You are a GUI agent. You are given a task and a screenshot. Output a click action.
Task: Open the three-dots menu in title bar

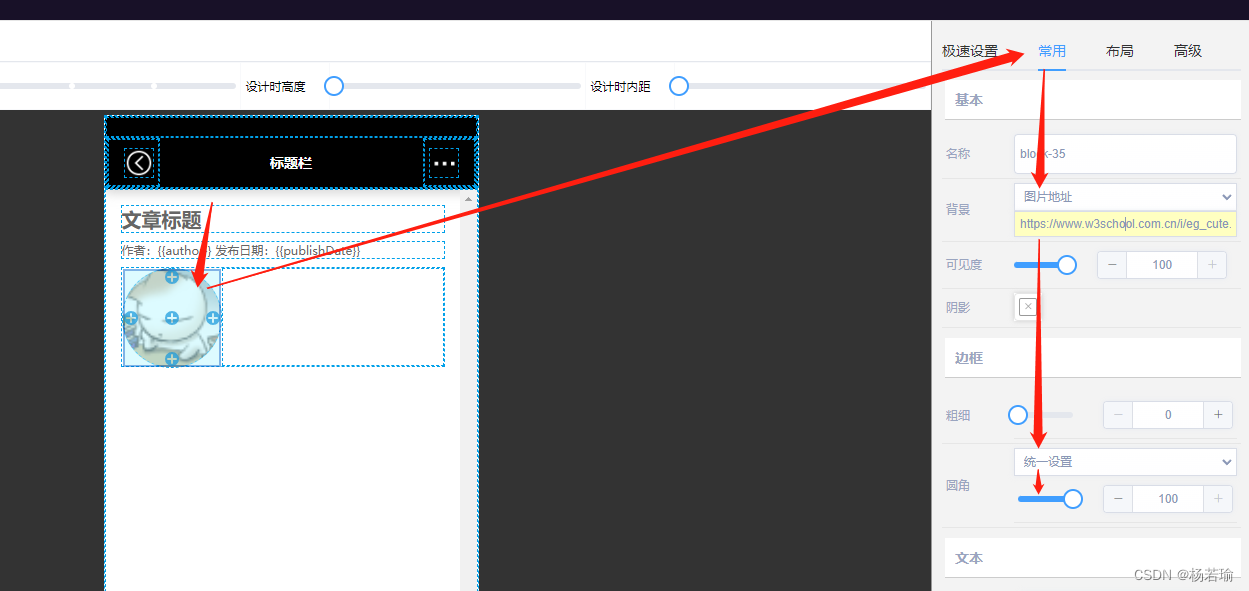coord(444,163)
